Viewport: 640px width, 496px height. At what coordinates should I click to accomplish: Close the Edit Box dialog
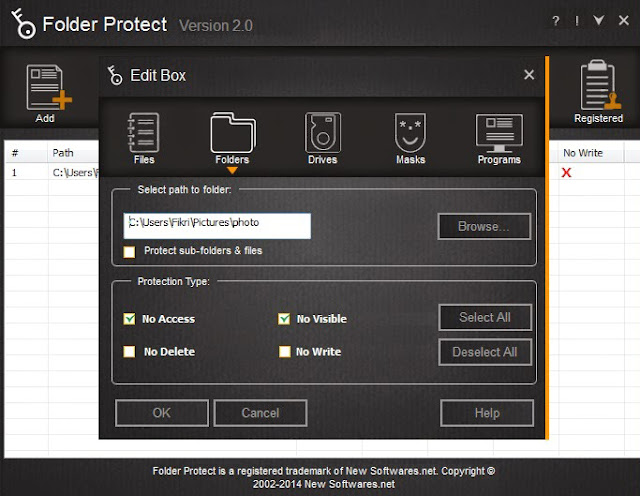click(529, 75)
